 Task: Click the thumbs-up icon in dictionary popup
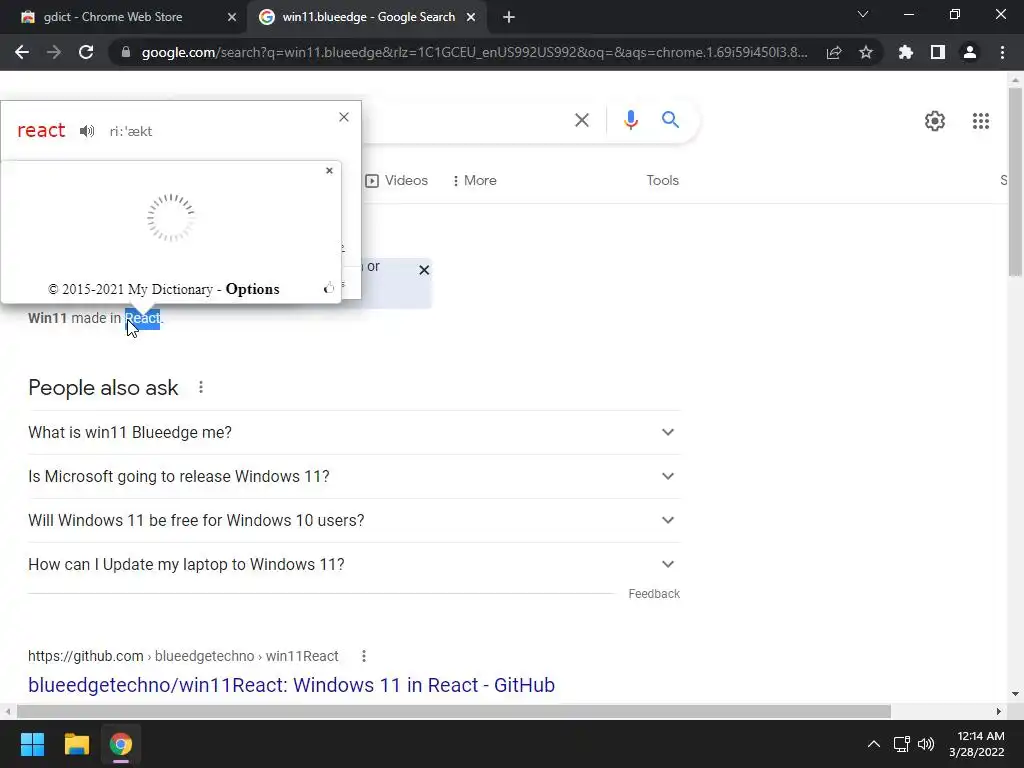click(328, 288)
